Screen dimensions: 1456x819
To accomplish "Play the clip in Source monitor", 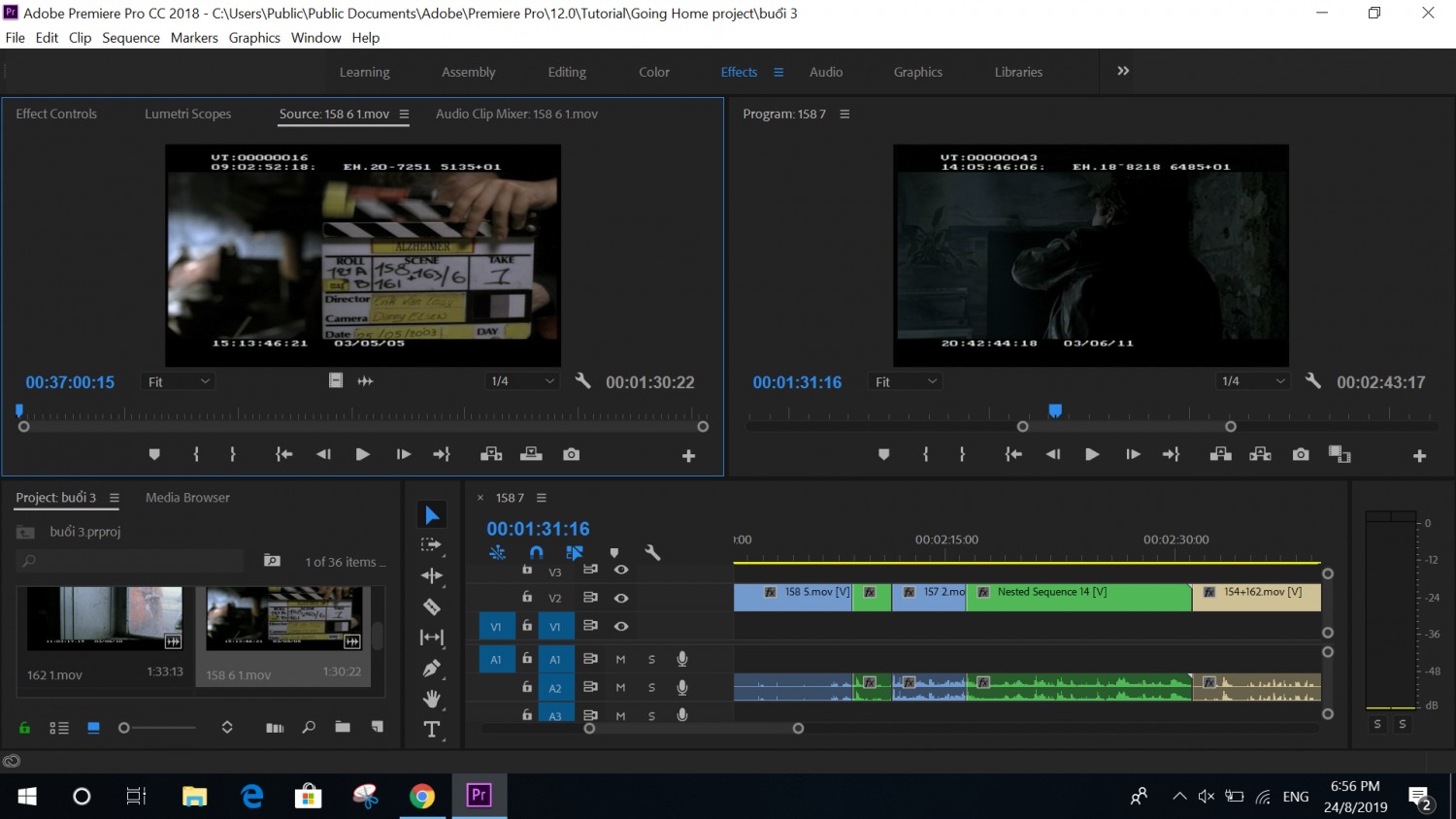I will pyautogui.click(x=362, y=454).
